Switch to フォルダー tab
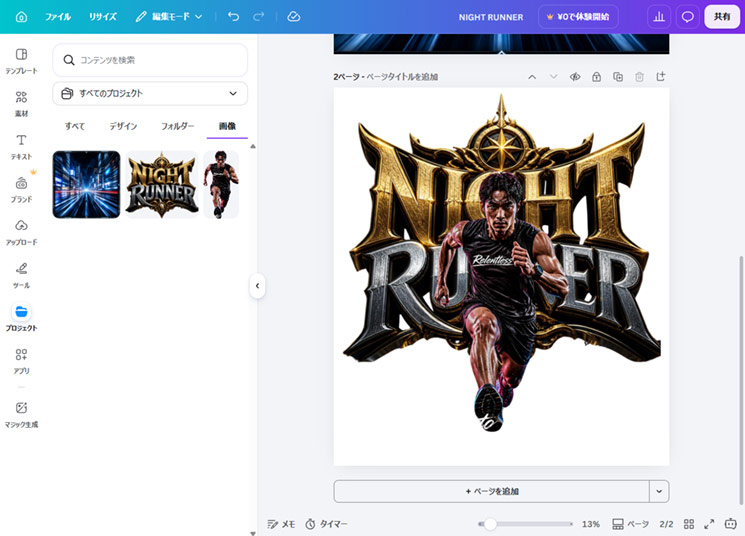The height and width of the screenshot is (536, 745). click(x=177, y=126)
